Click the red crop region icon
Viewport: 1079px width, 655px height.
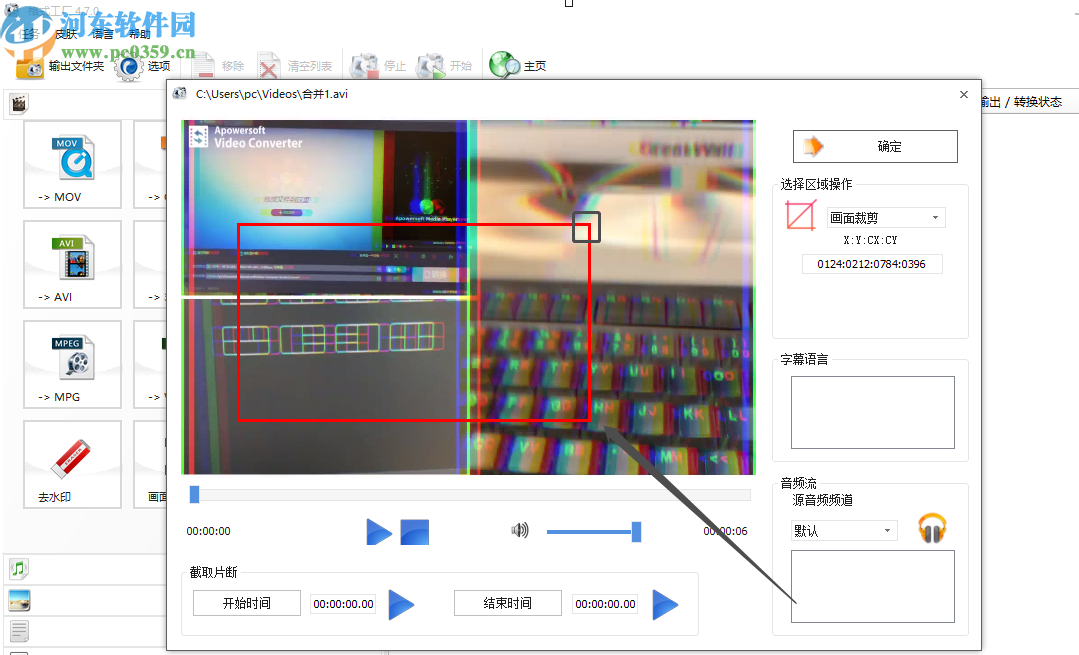800,216
